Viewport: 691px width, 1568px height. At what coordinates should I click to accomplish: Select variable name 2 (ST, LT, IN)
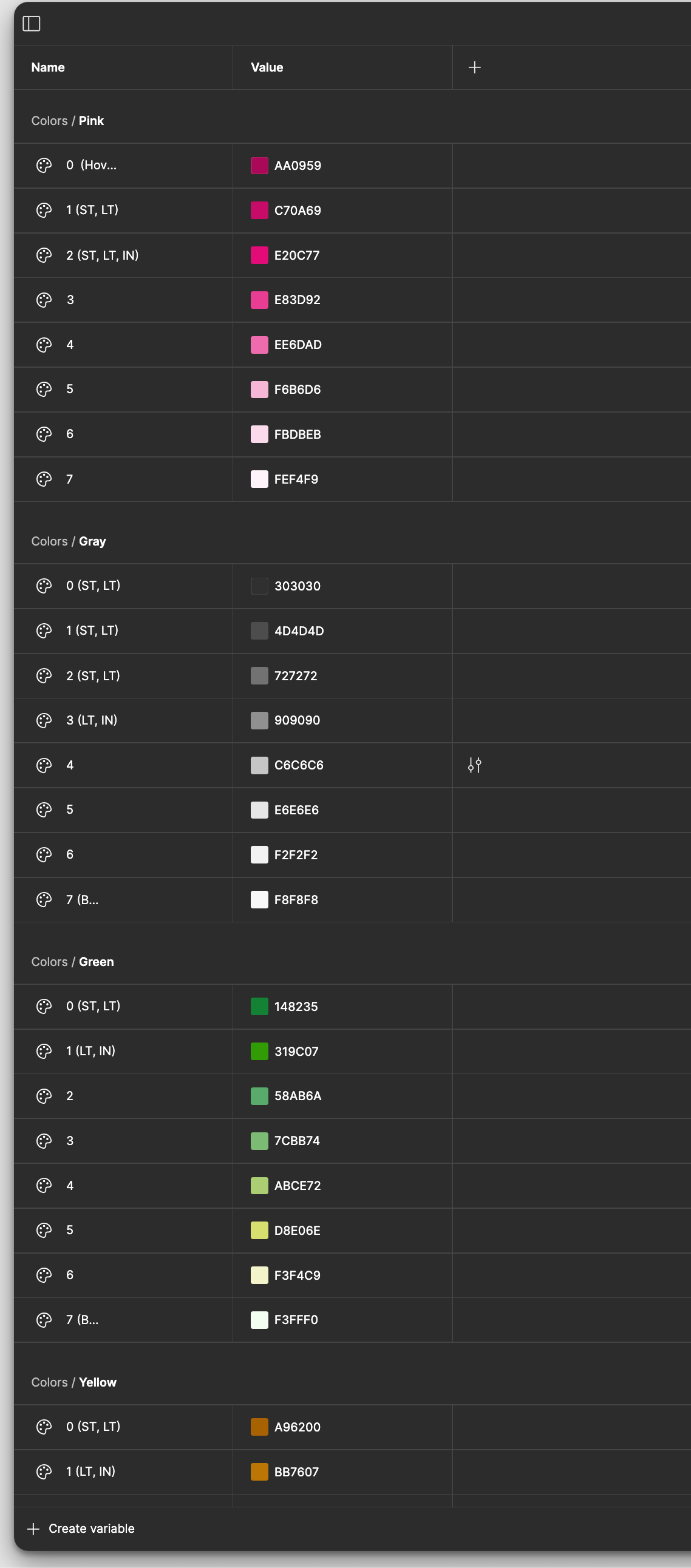103,255
